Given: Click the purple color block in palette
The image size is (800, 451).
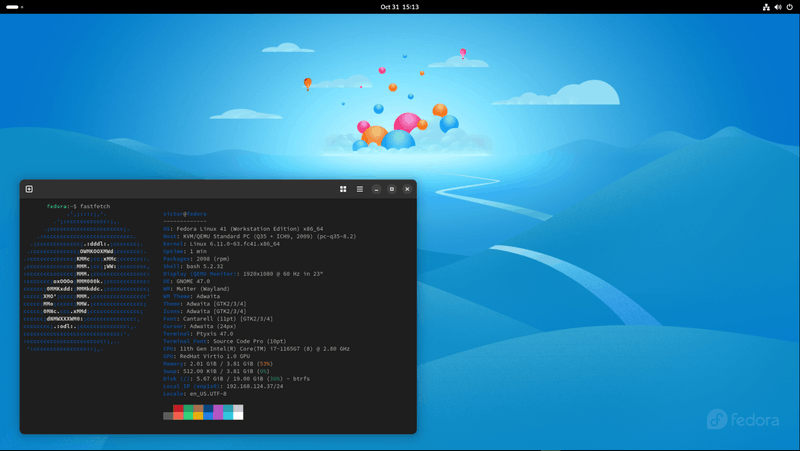Looking at the screenshot, I should 218,409.
